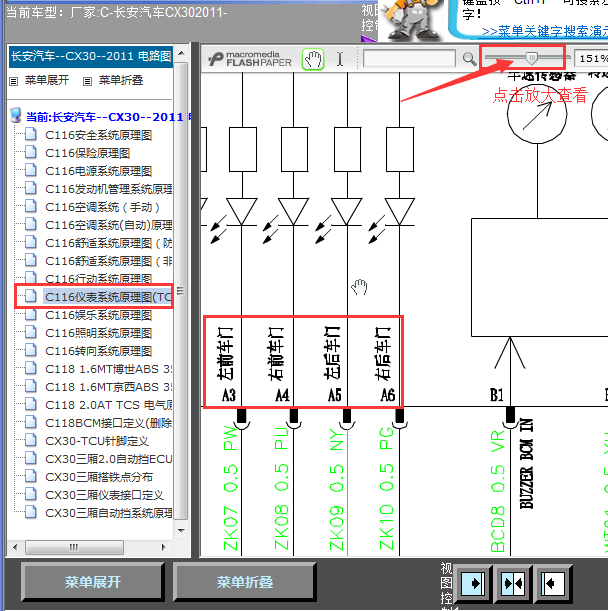Click document icon beside CX30三厢搭铁点分布
608x611 pixels.
[x=31, y=476]
